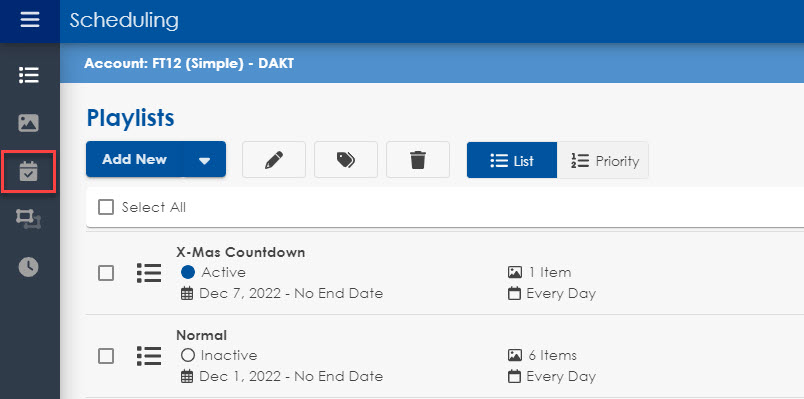The width and height of the screenshot is (804, 399).
Task: Click the pencil edit icon
Action: pos(274,160)
